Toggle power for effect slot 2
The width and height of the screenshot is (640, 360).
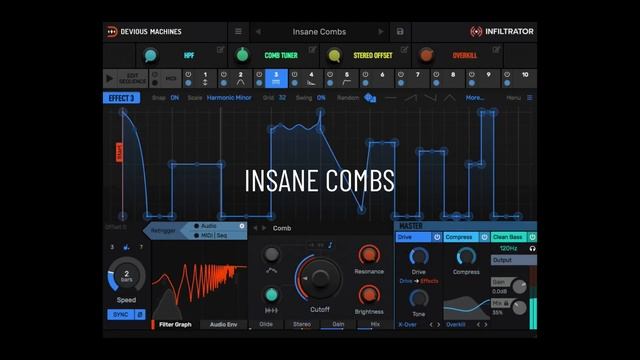[224, 75]
